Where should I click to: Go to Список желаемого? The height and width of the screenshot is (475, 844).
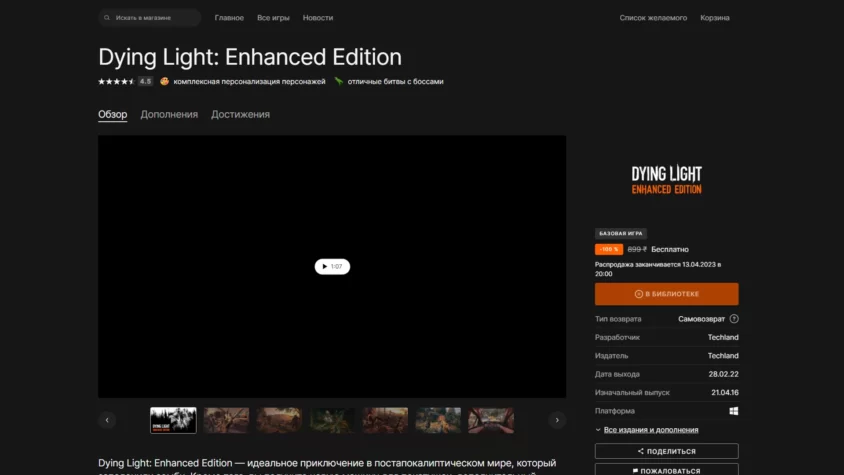653,18
